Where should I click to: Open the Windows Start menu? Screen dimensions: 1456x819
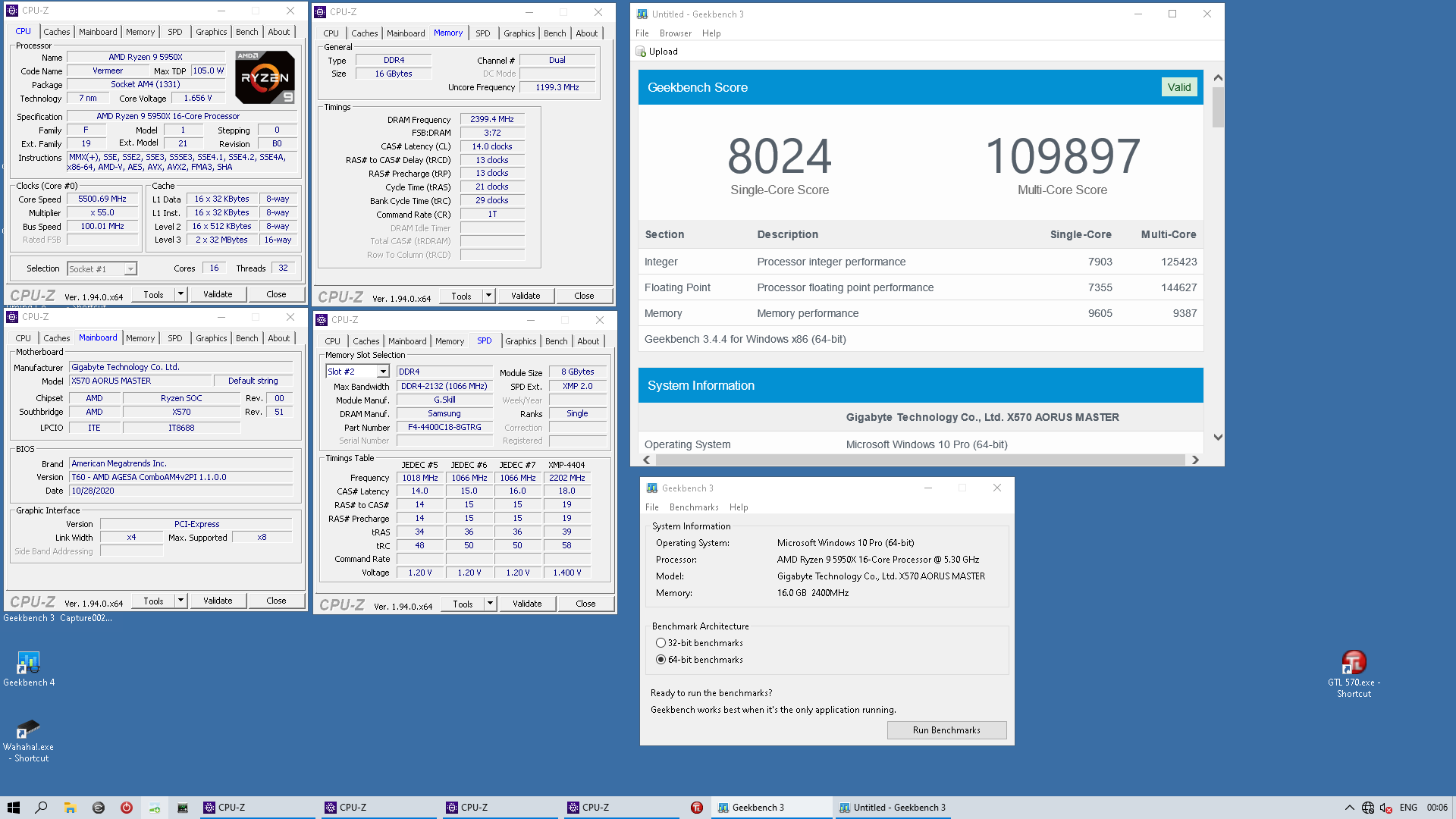tap(14, 808)
